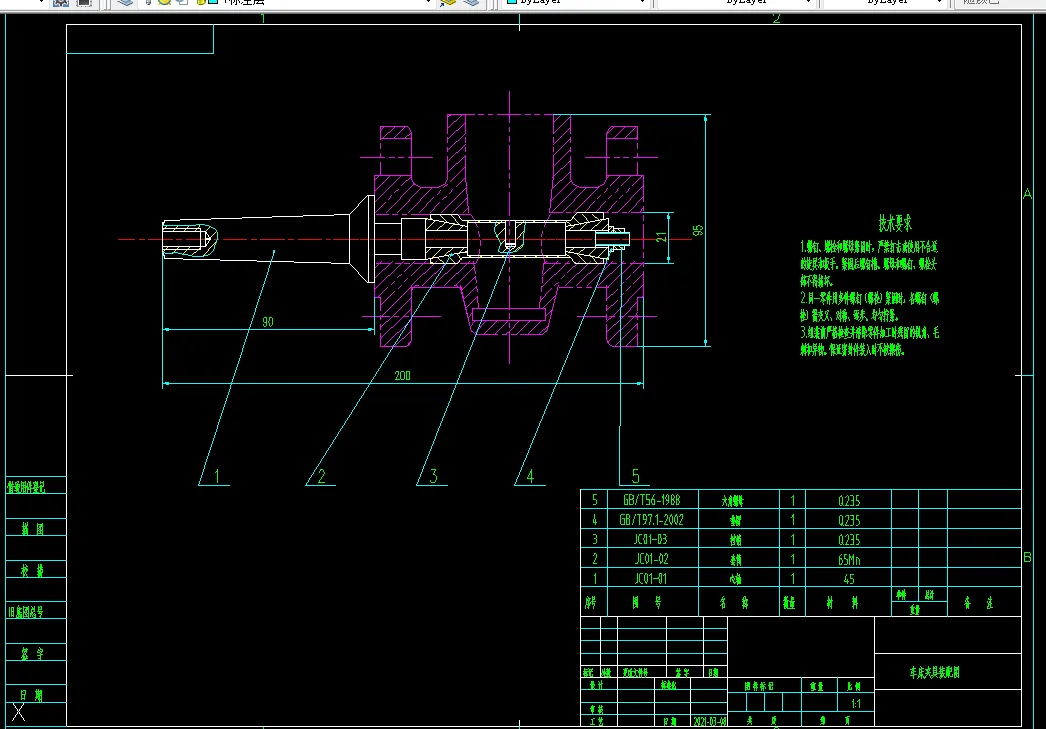Screen dimensions: 1046x729
Task: Select the 签字 label in left margin
Action: tap(32, 654)
